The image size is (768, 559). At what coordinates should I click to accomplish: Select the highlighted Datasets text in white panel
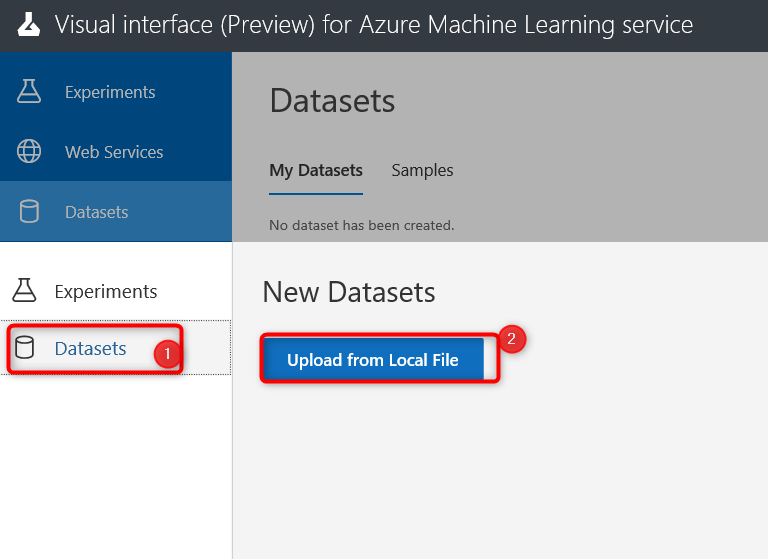coord(90,349)
